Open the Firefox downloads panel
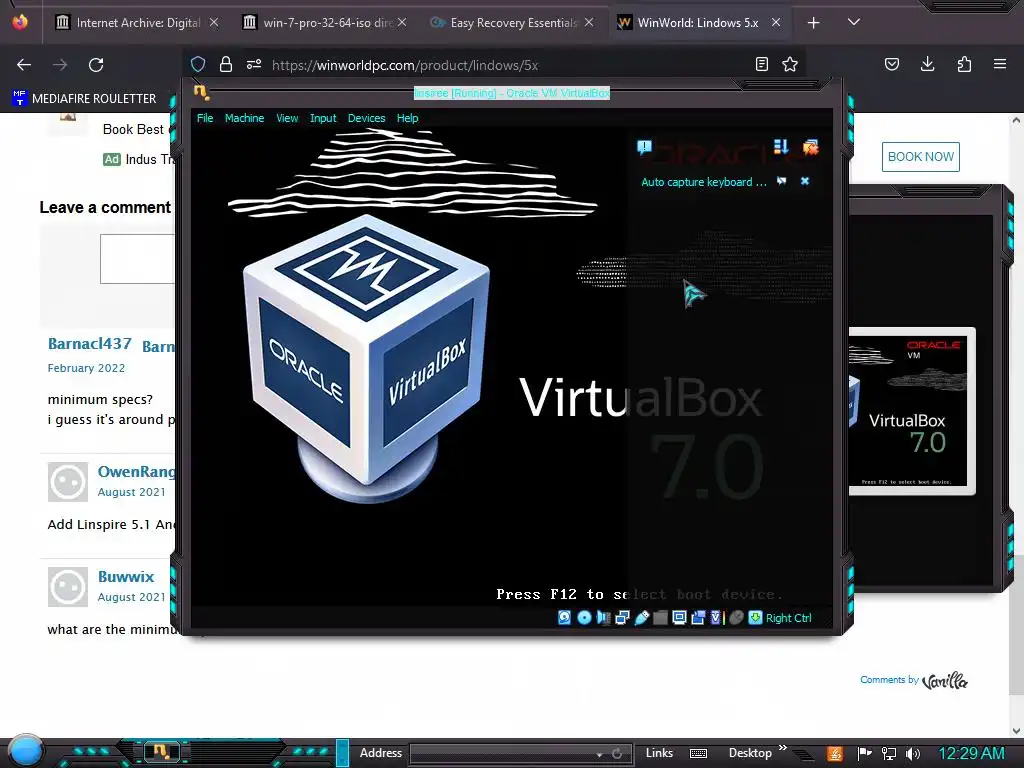Screen dimensions: 1024x768 (927, 64)
